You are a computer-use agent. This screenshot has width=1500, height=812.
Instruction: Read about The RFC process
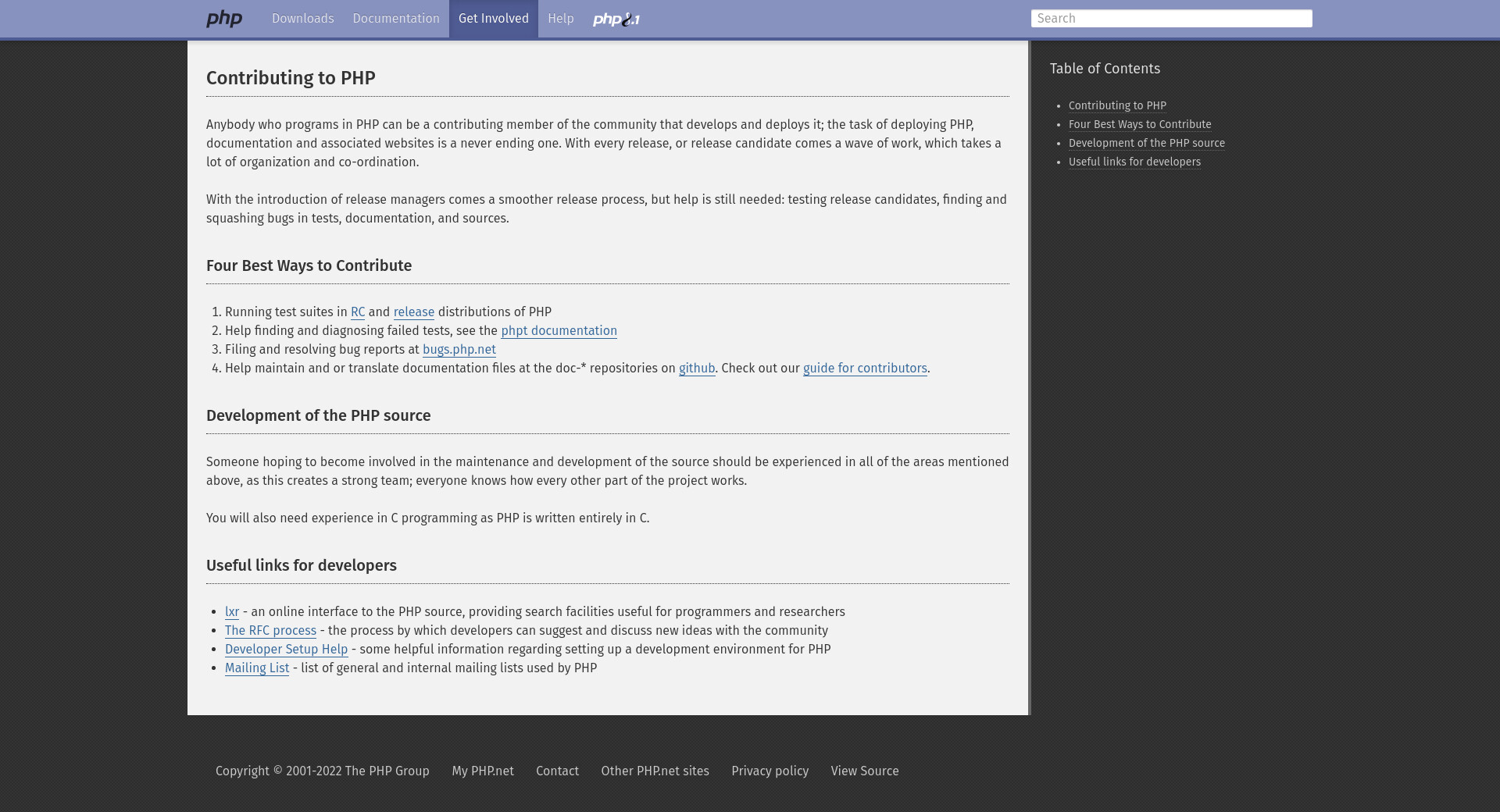pos(270,631)
